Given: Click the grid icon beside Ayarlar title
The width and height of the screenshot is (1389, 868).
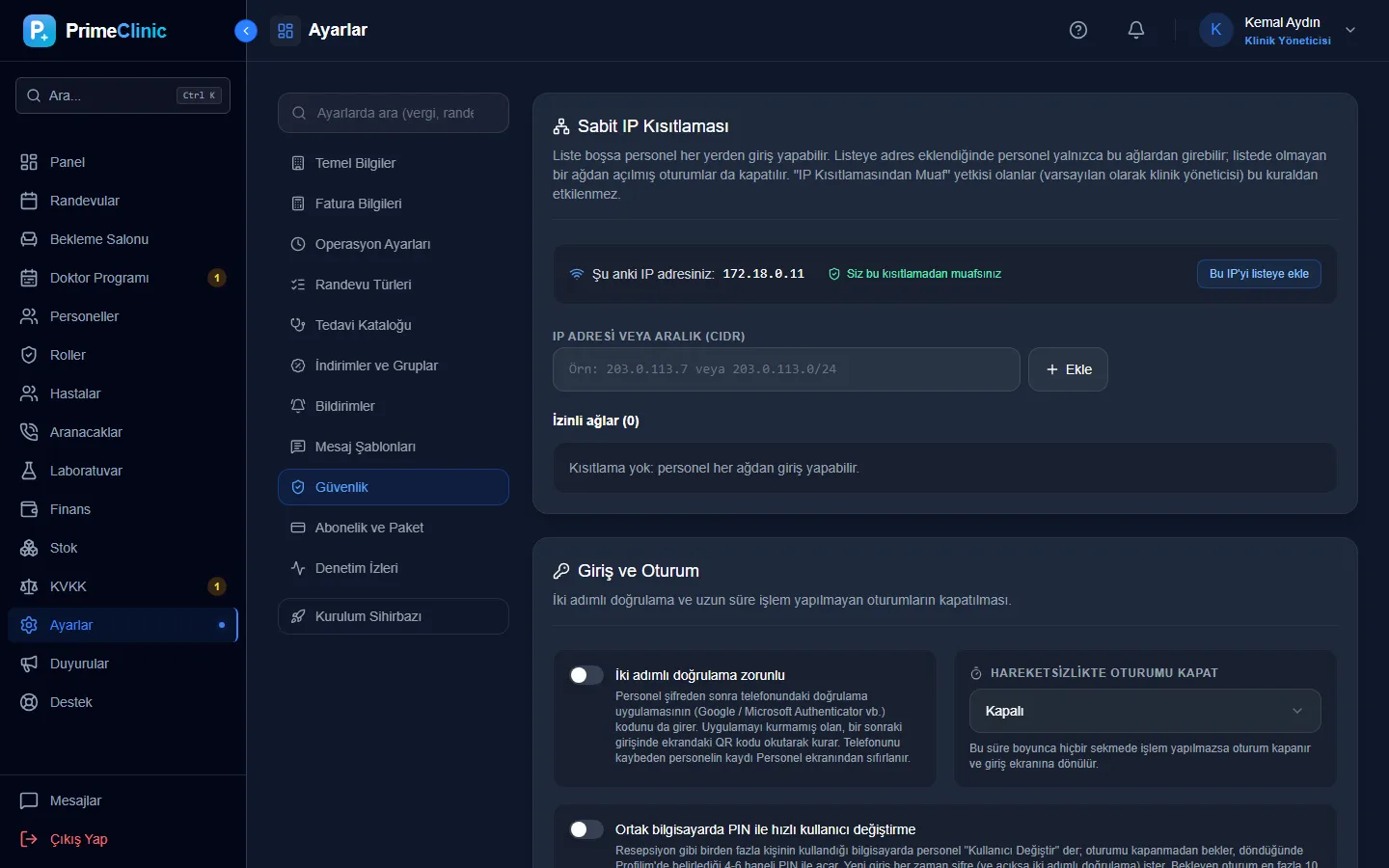Looking at the screenshot, I should click(x=286, y=31).
